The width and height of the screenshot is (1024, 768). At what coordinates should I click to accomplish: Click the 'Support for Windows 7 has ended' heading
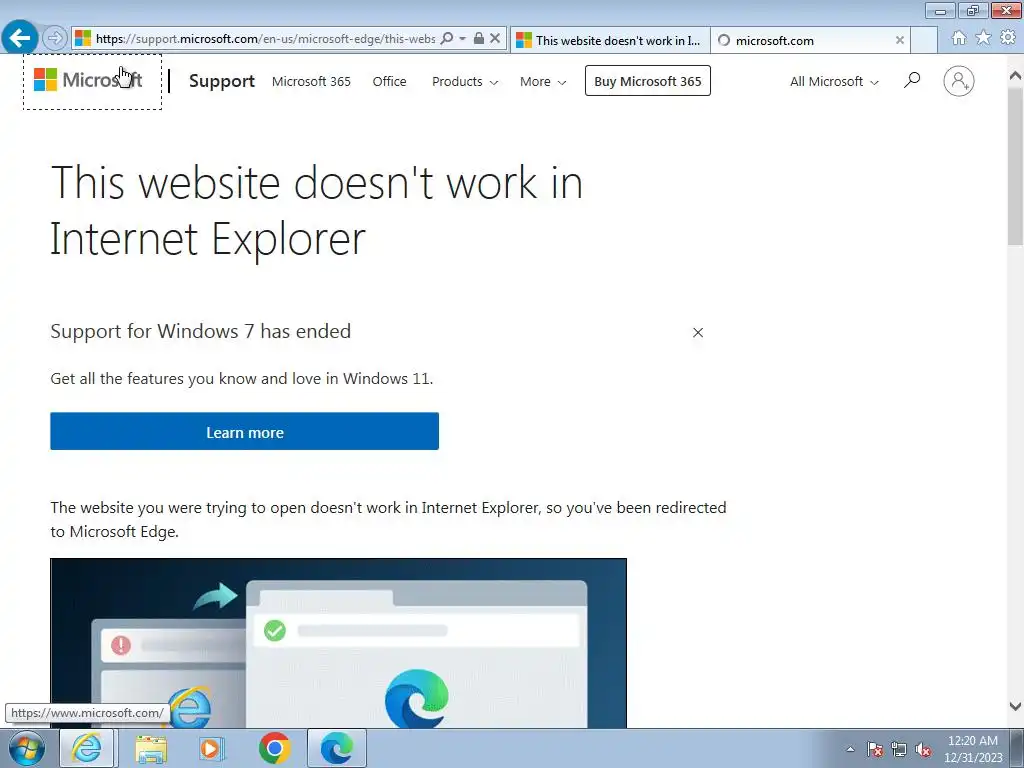pyautogui.click(x=200, y=331)
